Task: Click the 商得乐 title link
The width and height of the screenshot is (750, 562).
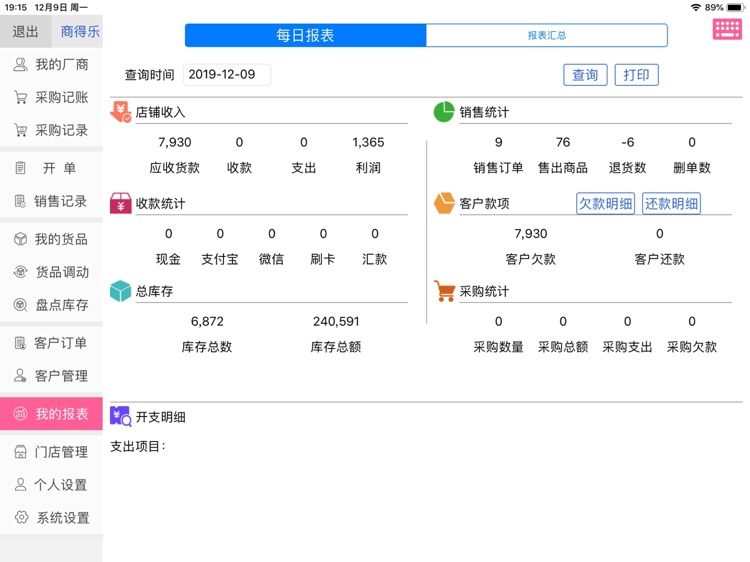Action: pos(80,32)
